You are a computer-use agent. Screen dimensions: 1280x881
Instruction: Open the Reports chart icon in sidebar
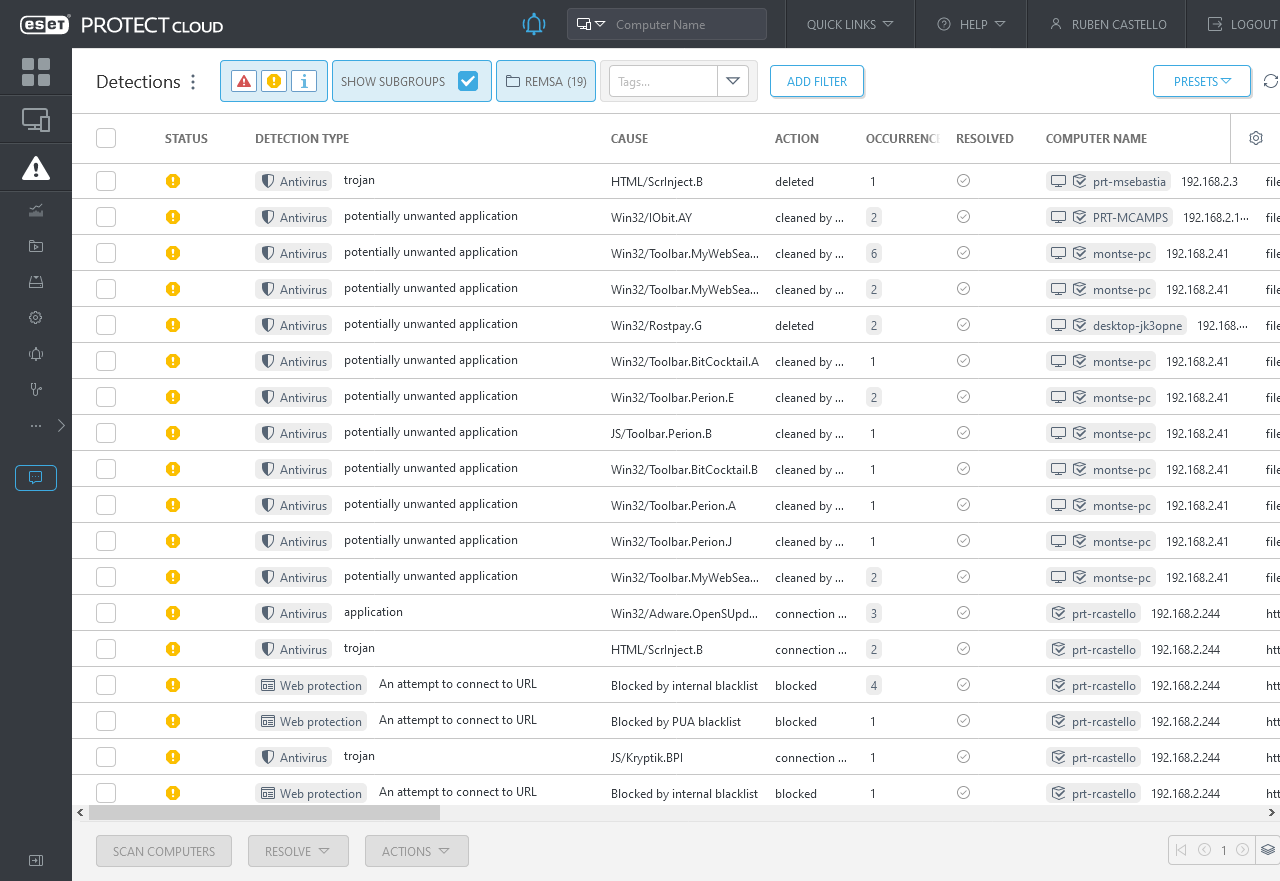pos(36,210)
